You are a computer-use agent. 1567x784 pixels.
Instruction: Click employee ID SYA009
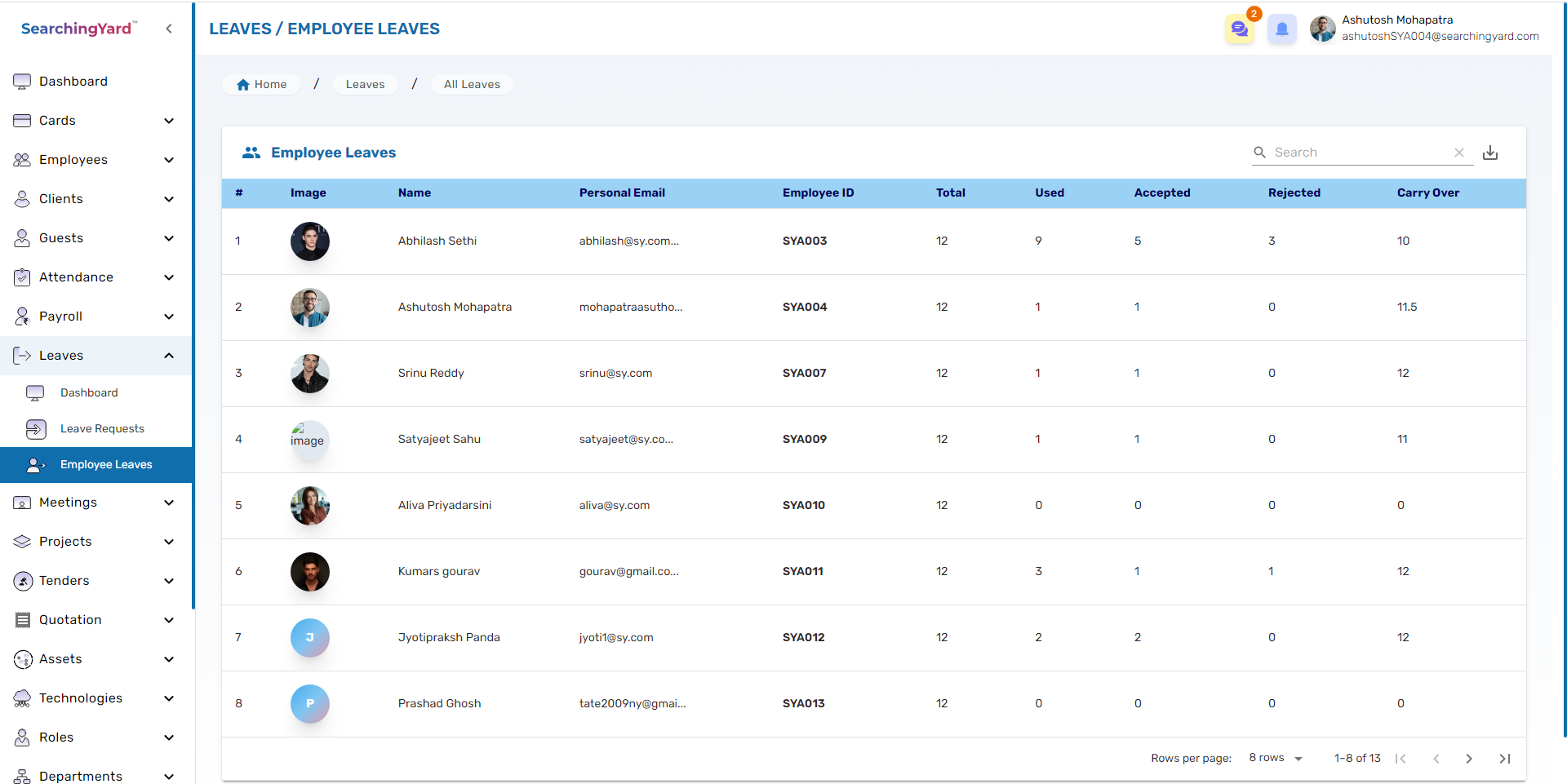[x=805, y=440]
